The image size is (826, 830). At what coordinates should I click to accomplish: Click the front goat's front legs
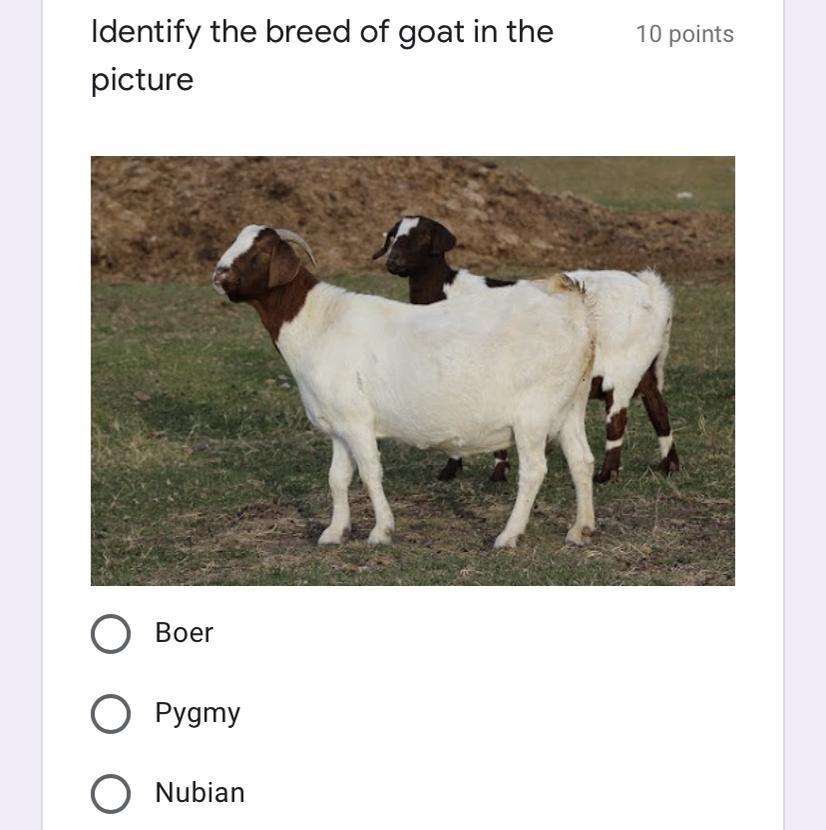360,490
